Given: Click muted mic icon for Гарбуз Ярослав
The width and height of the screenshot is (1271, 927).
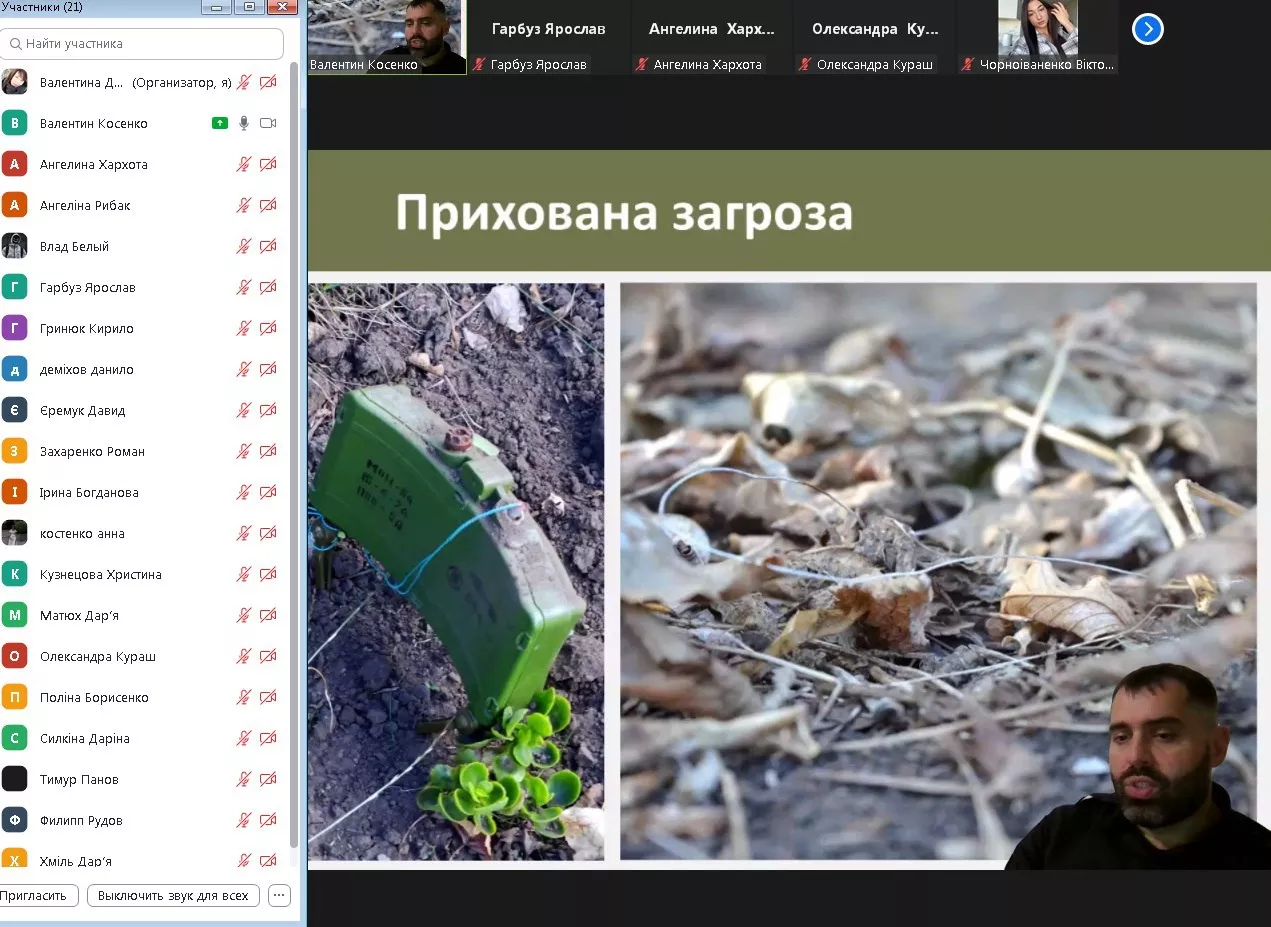Looking at the screenshot, I should coord(244,287).
